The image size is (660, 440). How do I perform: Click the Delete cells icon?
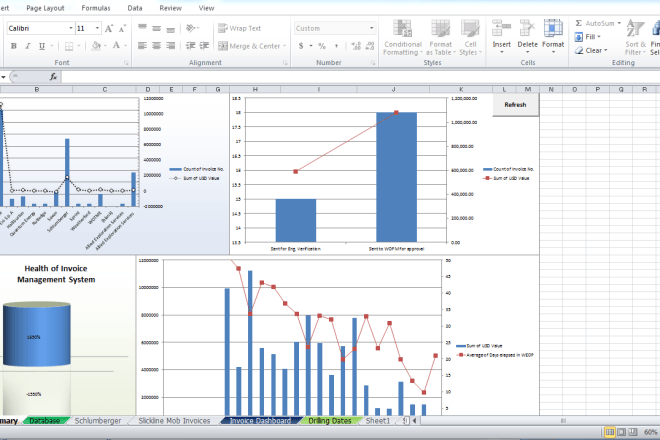pyautogui.click(x=527, y=29)
